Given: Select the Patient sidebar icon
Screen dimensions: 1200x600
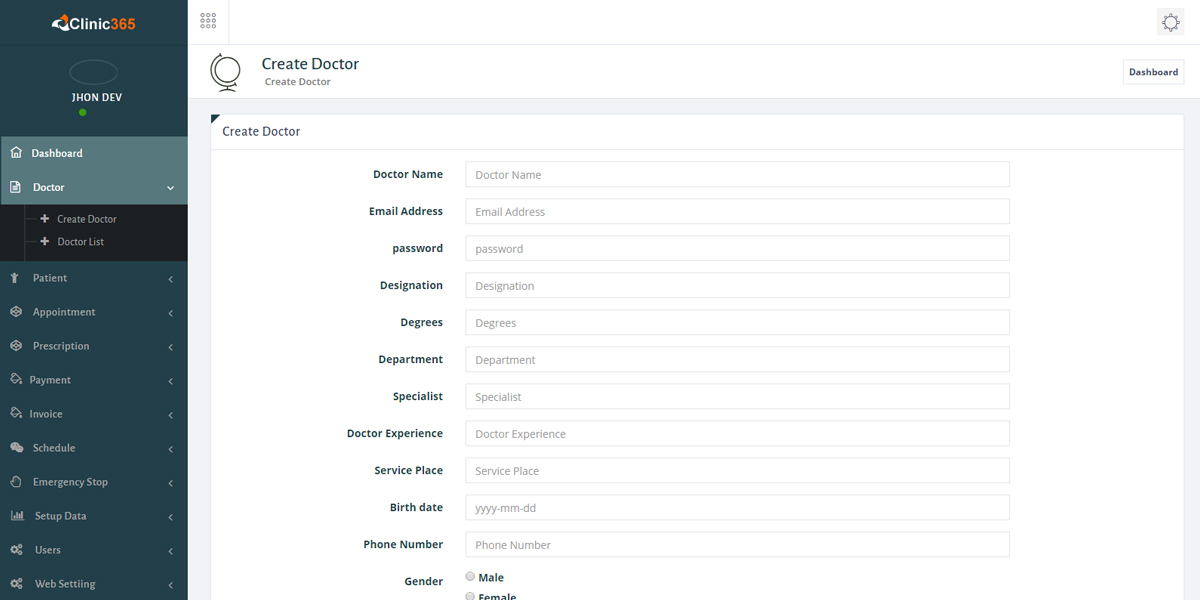Looking at the screenshot, I should tap(17, 277).
